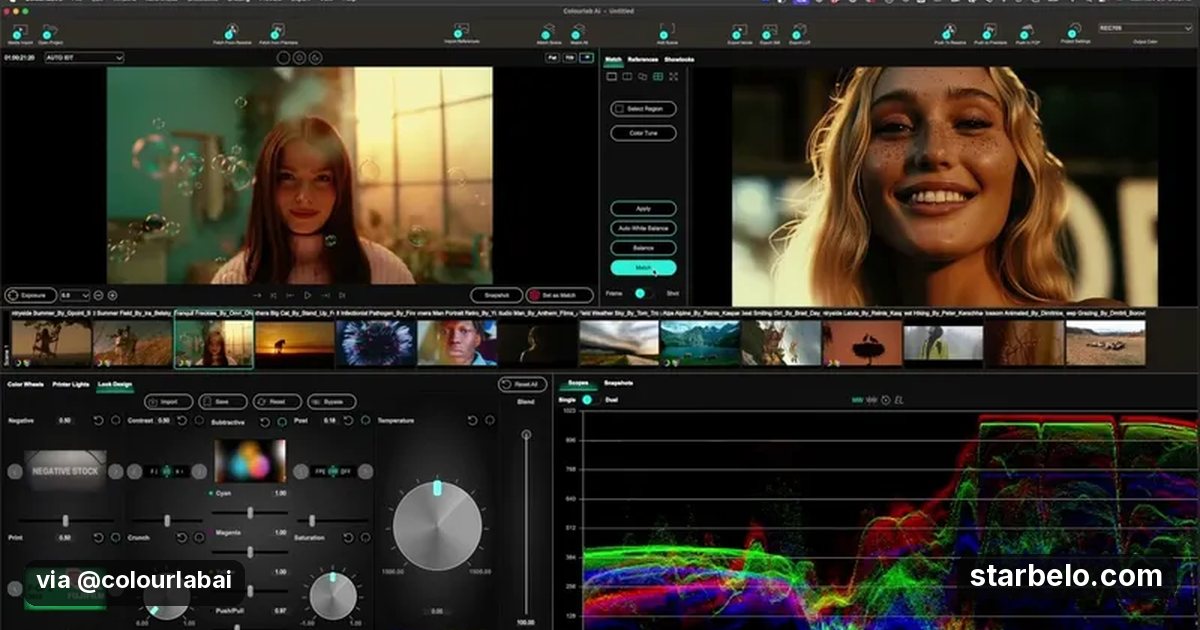The width and height of the screenshot is (1200, 630).
Task: Toggle the Frame/Shot switch
Action: [x=645, y=293]
